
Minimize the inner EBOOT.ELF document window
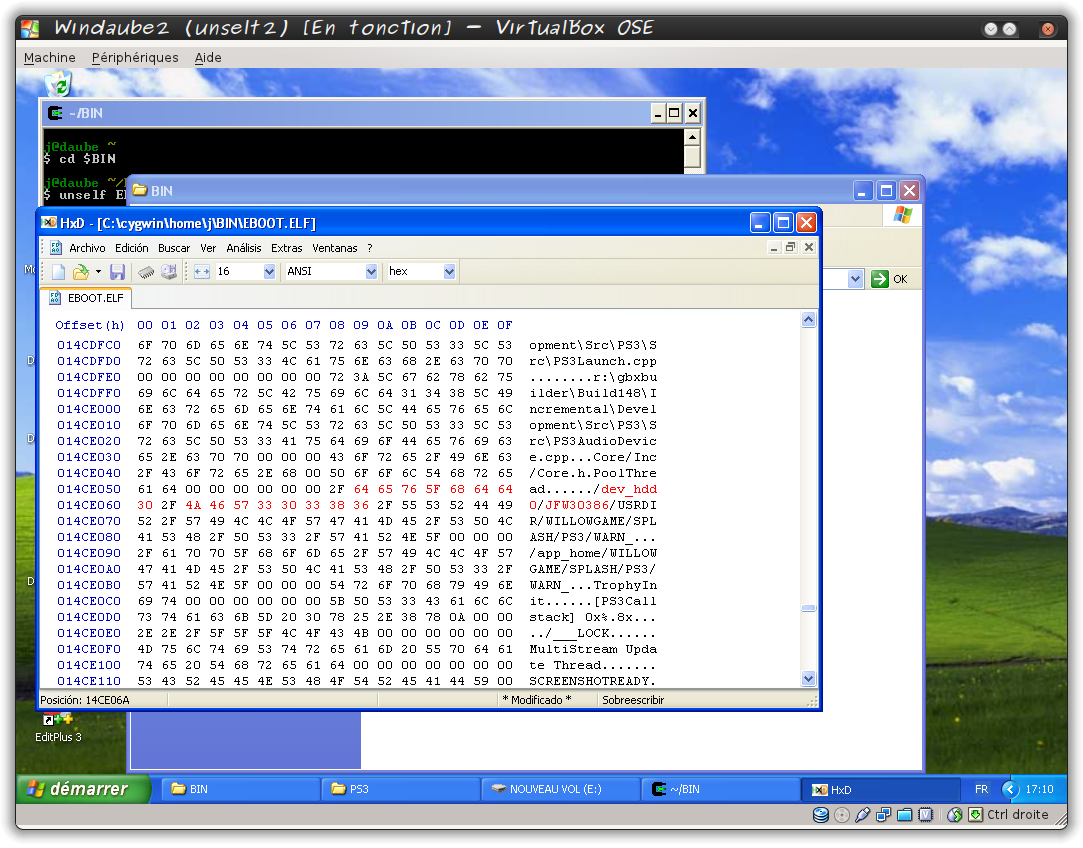(x=774, y=247)
